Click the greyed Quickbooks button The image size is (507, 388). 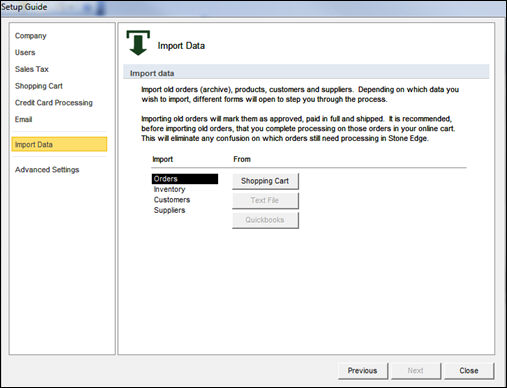click(x=265, y=220)
